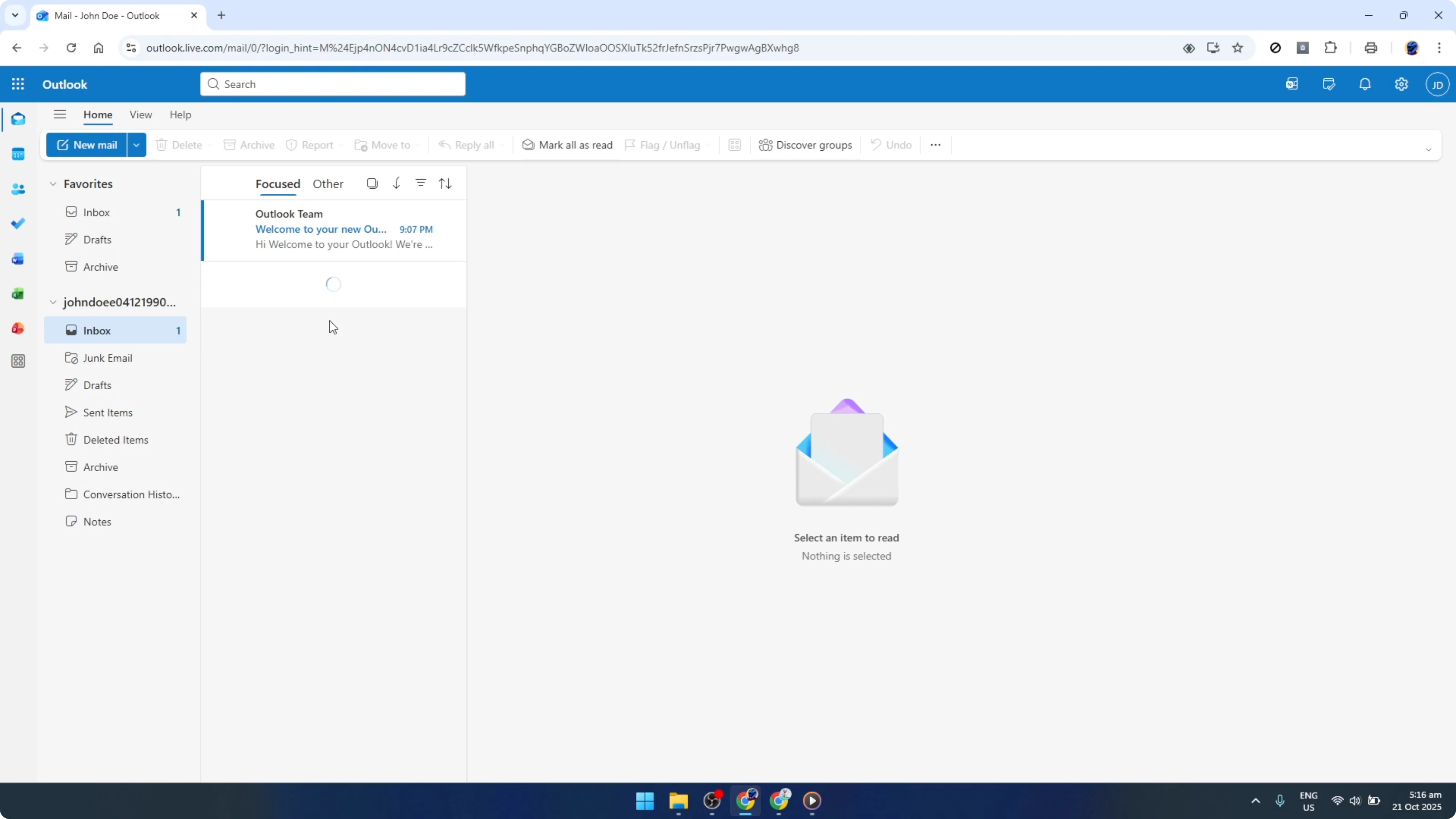Click the taskbar clock and date

pos(1417,801)
